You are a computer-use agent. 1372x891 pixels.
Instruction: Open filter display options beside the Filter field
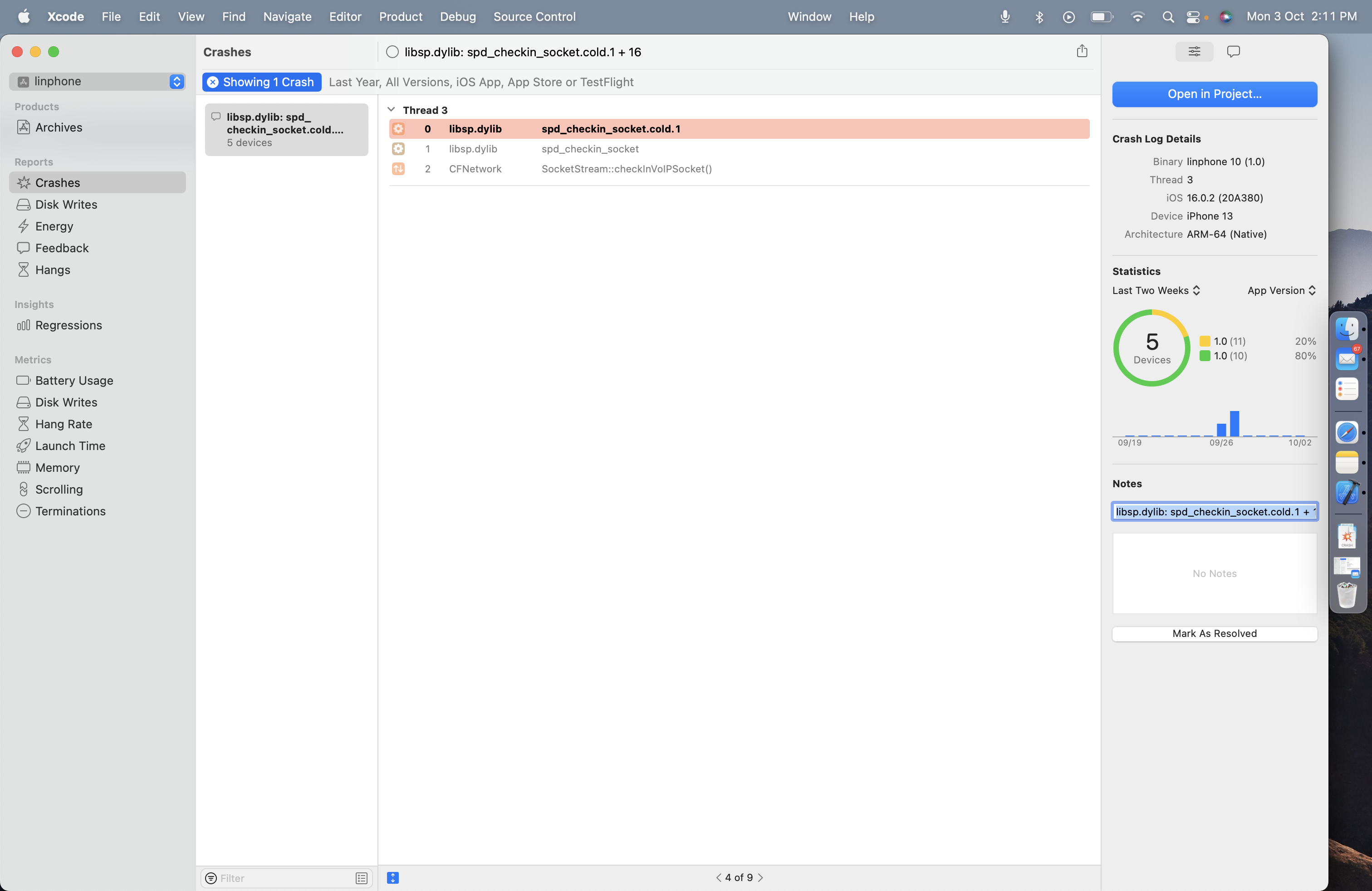pos(362,878)
